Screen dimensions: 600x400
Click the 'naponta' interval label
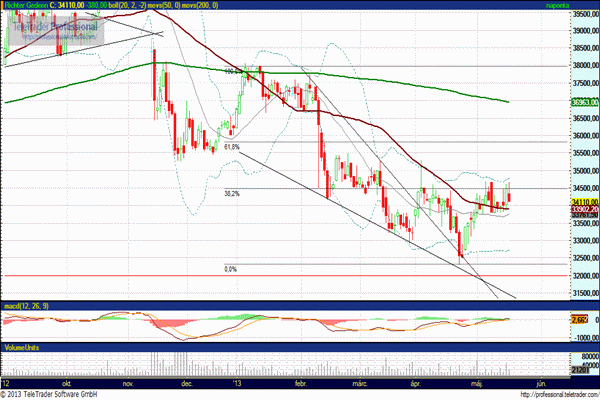pyautogui.click(x=558, y=5)
